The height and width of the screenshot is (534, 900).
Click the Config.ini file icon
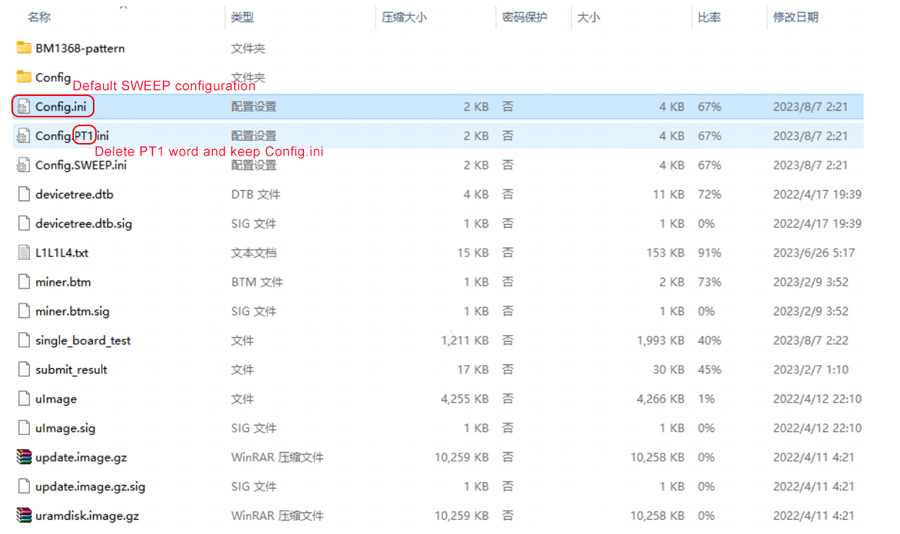[24, 106]
